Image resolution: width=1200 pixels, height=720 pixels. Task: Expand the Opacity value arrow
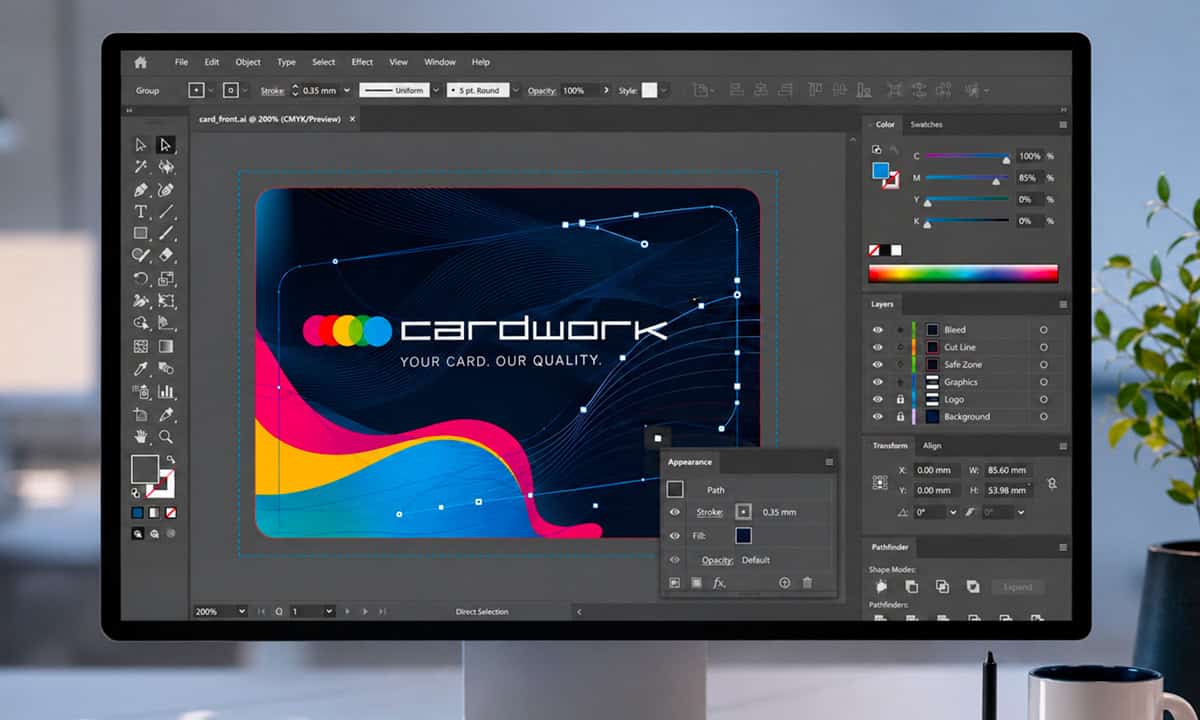point(605,90)
